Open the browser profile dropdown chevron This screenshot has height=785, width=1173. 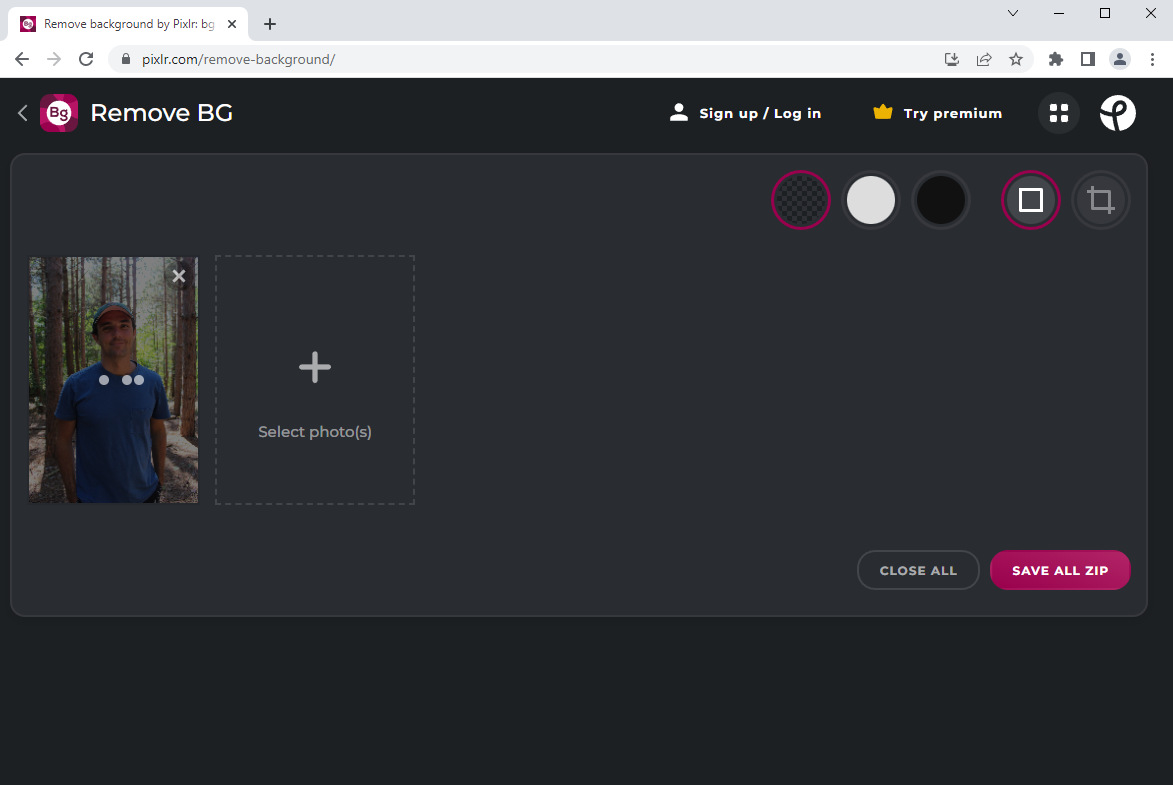[x=1012, y=13]
